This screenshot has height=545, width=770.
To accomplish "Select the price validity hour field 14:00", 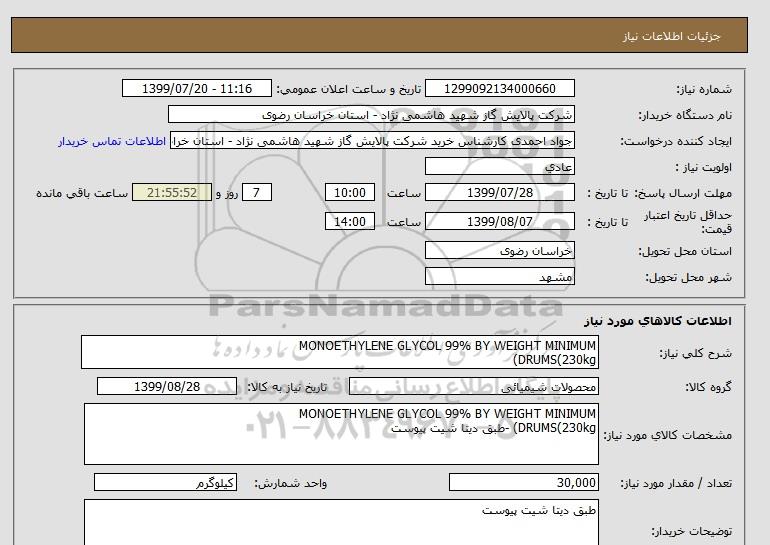I will 351,222.
